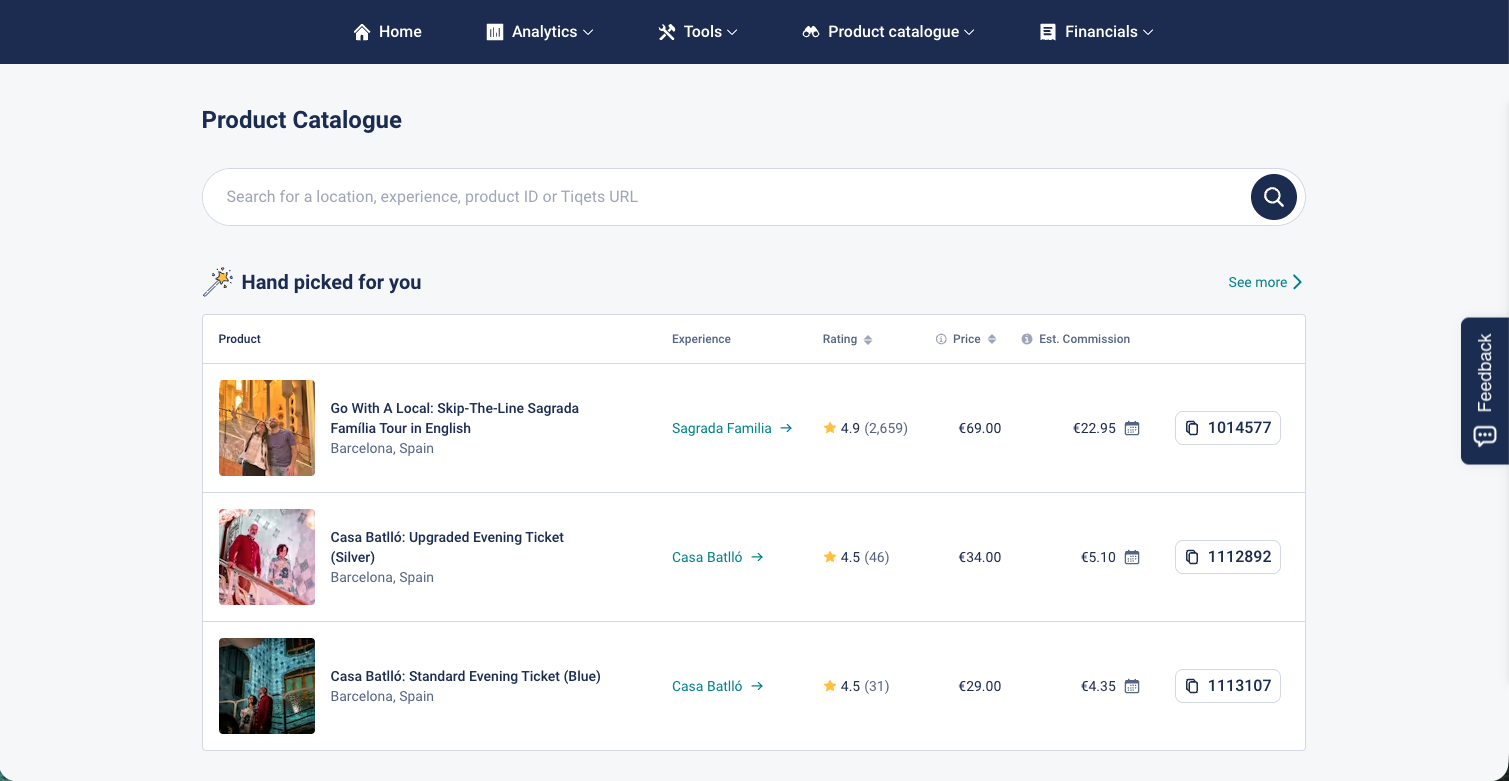Viewport: 1509px width, 781px height.
Task: Click the info icon next to Est. Commission
Action: (x=1027, y=340)
